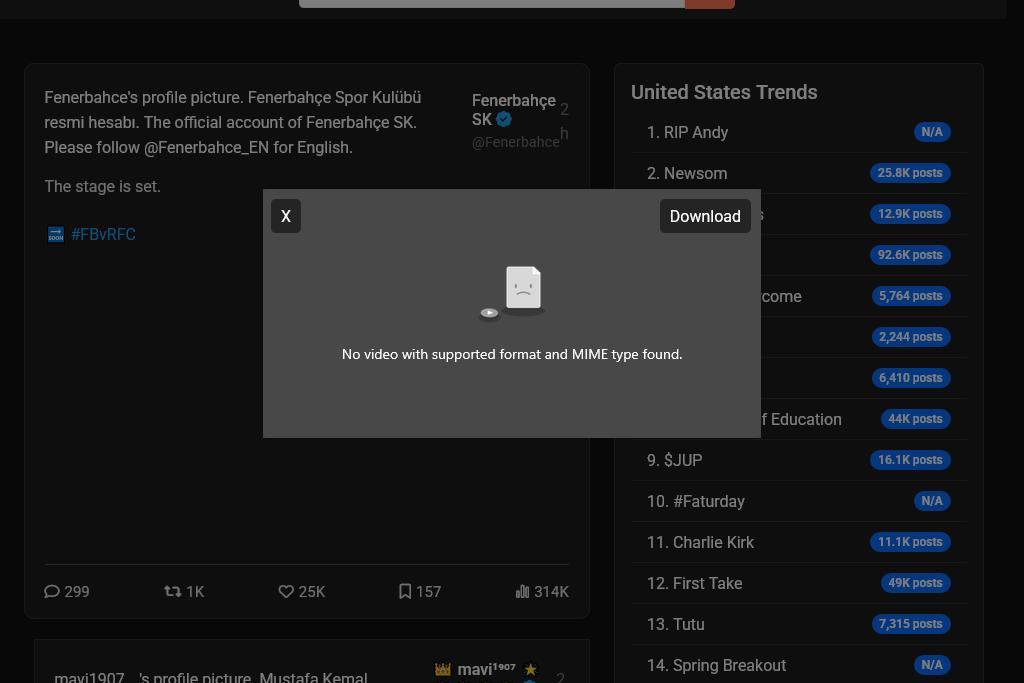Click the search input field at the top

[492, 3]
